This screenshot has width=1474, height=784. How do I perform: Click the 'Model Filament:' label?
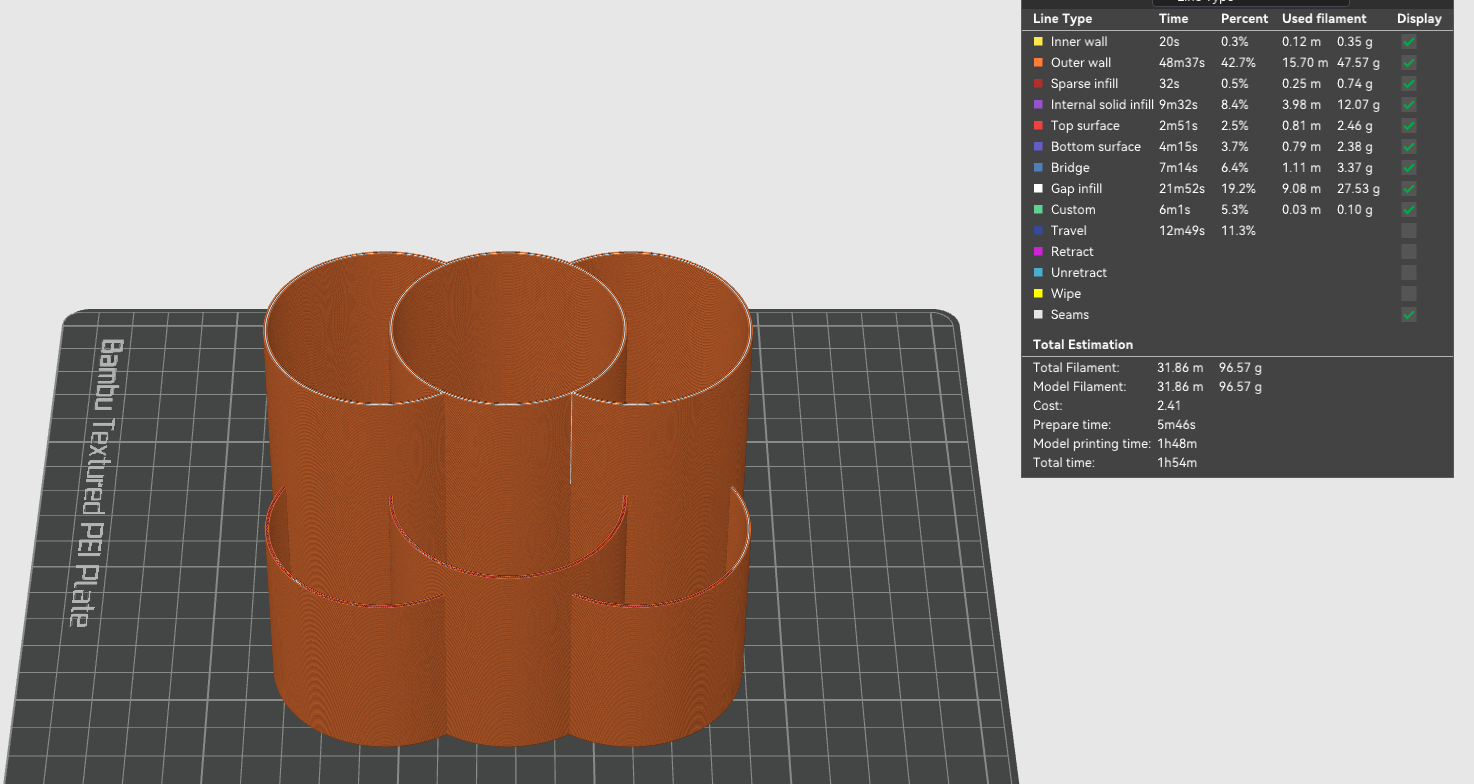click(x=1079, y=387)
